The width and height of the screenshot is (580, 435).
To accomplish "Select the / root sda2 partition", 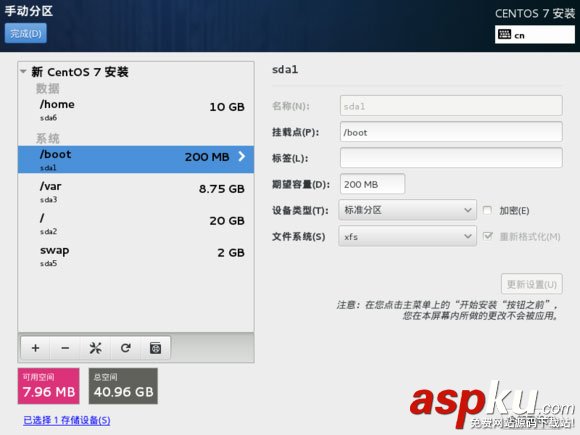I will [x=136, y=224].
